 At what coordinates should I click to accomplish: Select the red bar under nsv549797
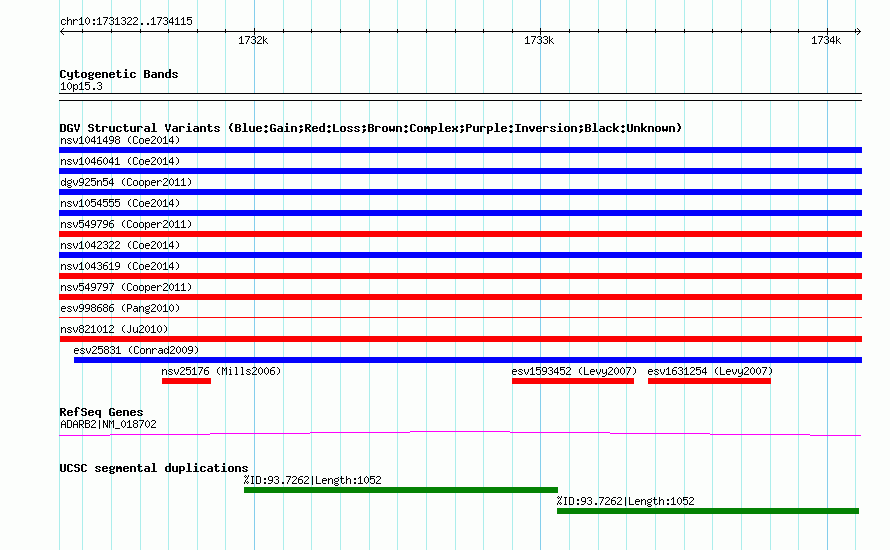pyautogui.click(x=460, y=297)
